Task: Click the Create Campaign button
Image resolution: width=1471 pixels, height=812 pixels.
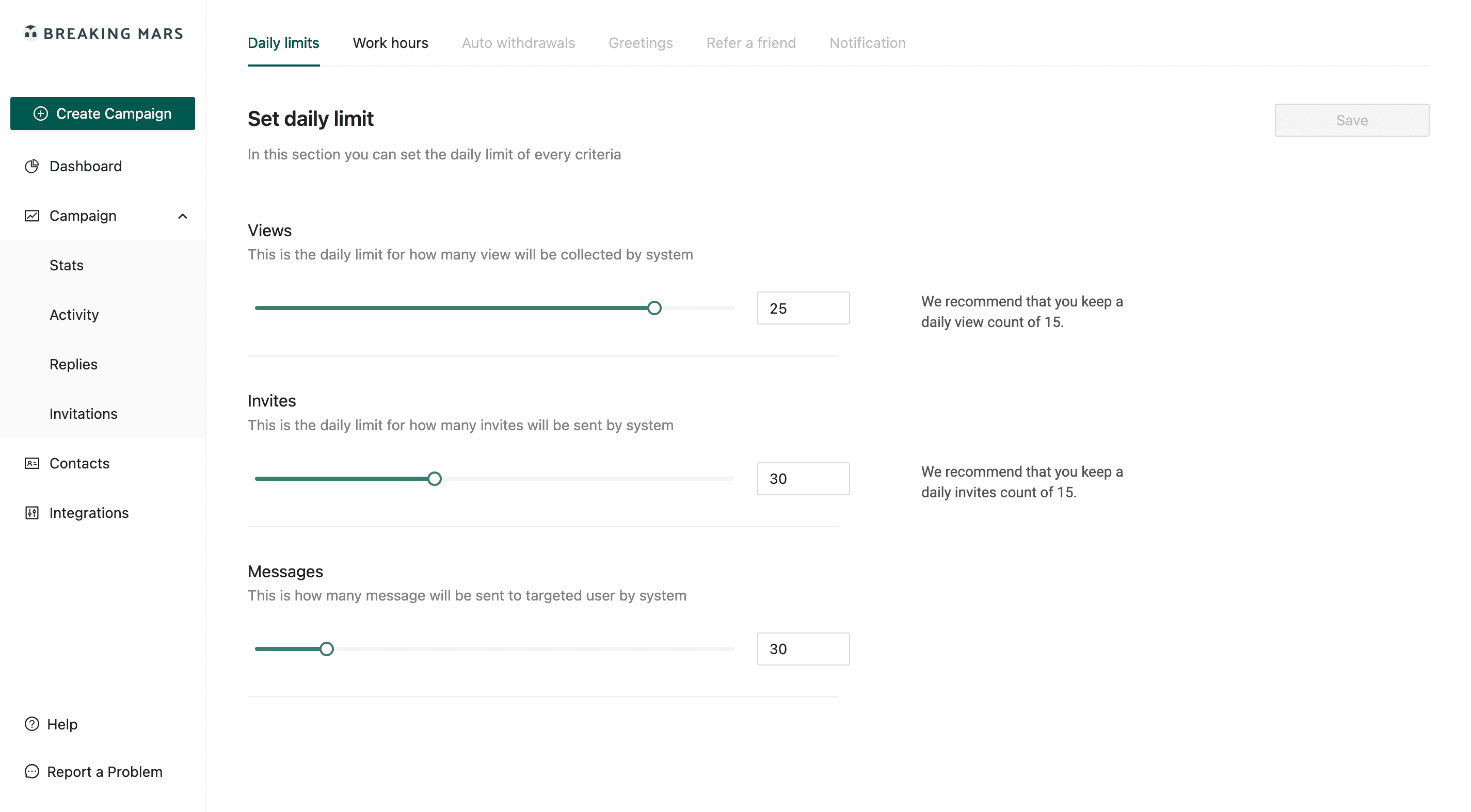Action: coord(103,113)
